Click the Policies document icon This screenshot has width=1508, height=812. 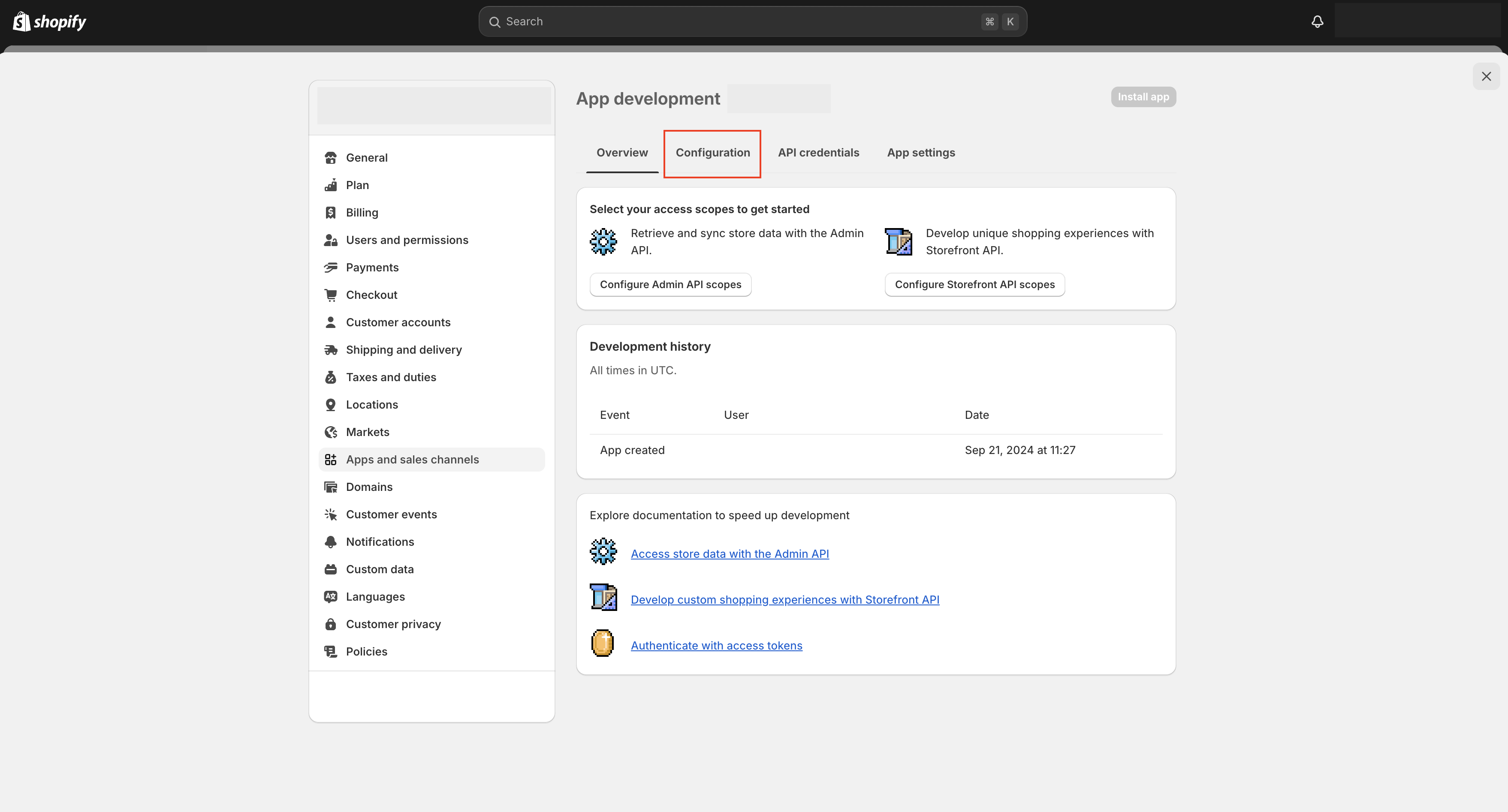331,652
